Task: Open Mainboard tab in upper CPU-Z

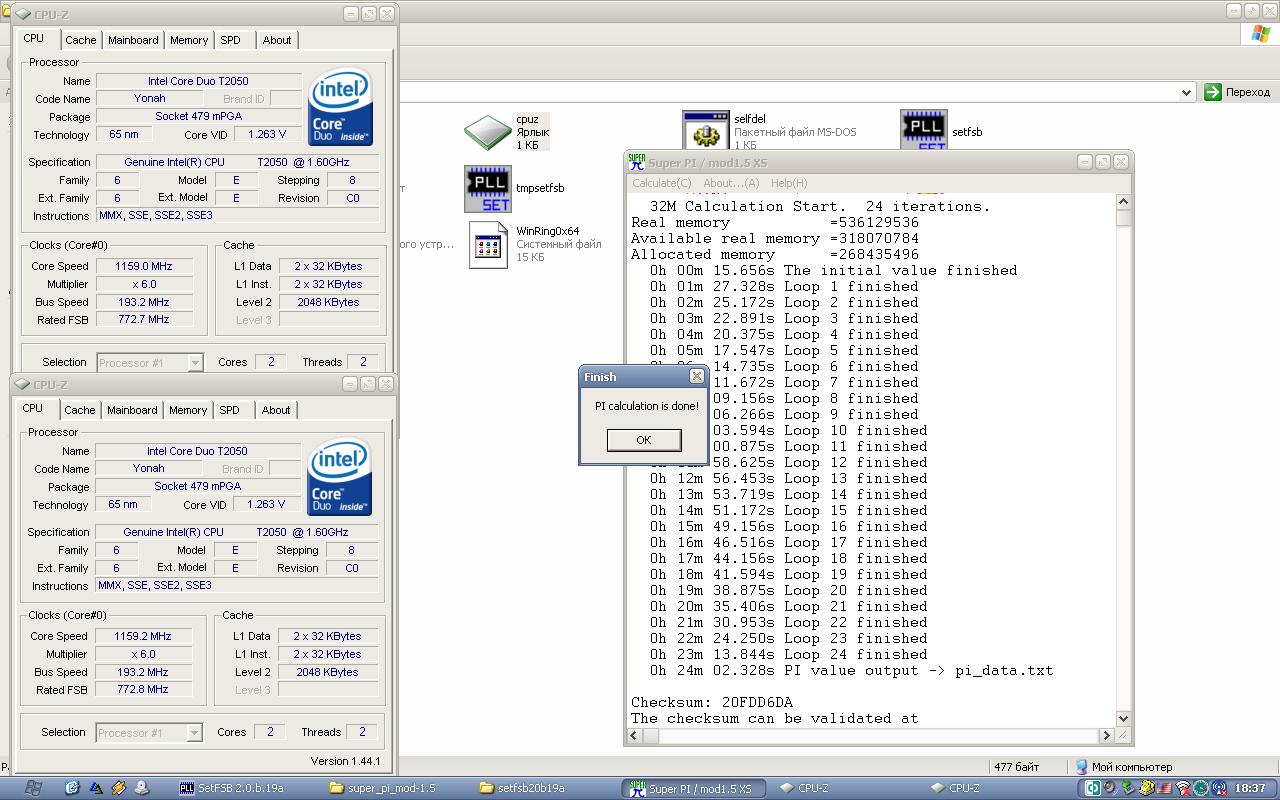Action: 133,40
